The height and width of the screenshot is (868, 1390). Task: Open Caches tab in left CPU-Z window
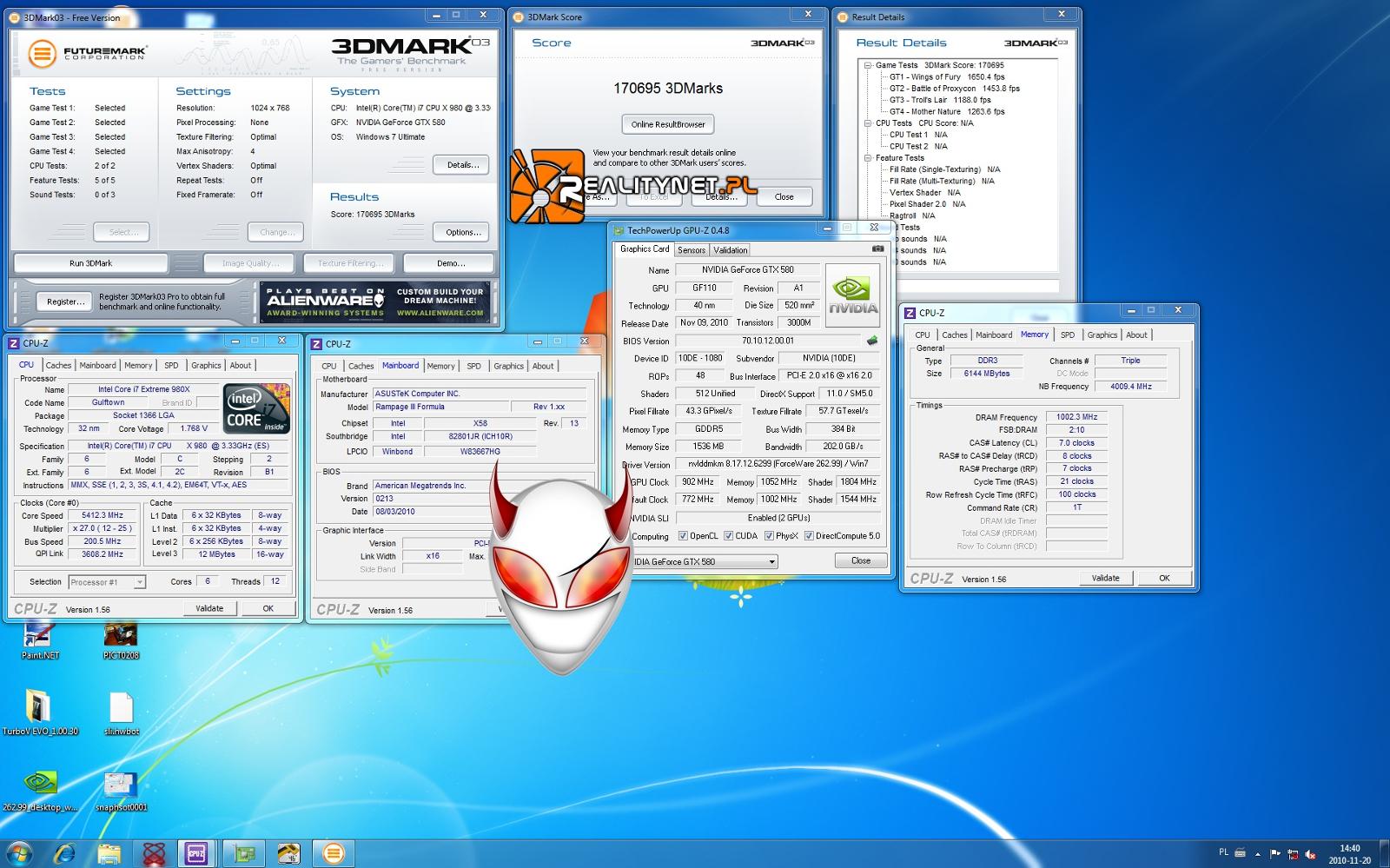(x=59, y=366)
